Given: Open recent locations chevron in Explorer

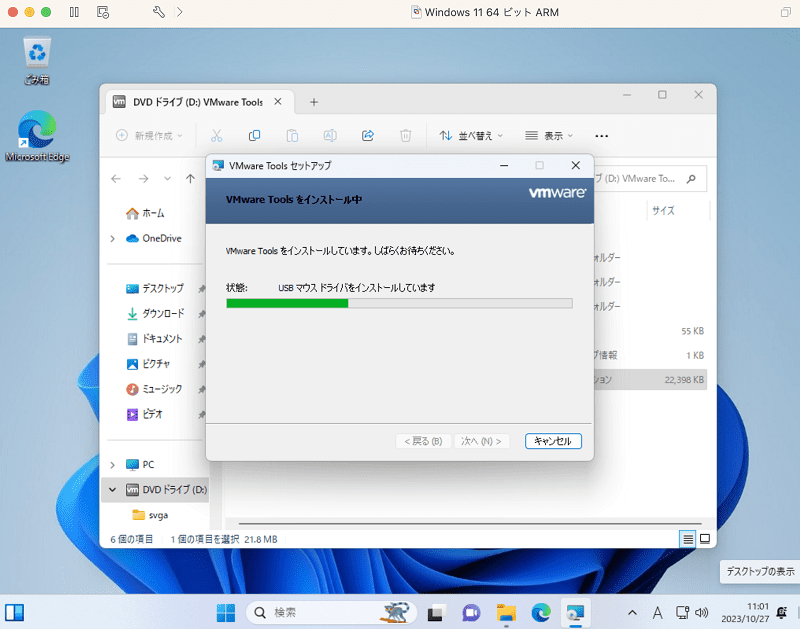Looking at the screenshot, I should pyautogui.click(x=167, y=179).
